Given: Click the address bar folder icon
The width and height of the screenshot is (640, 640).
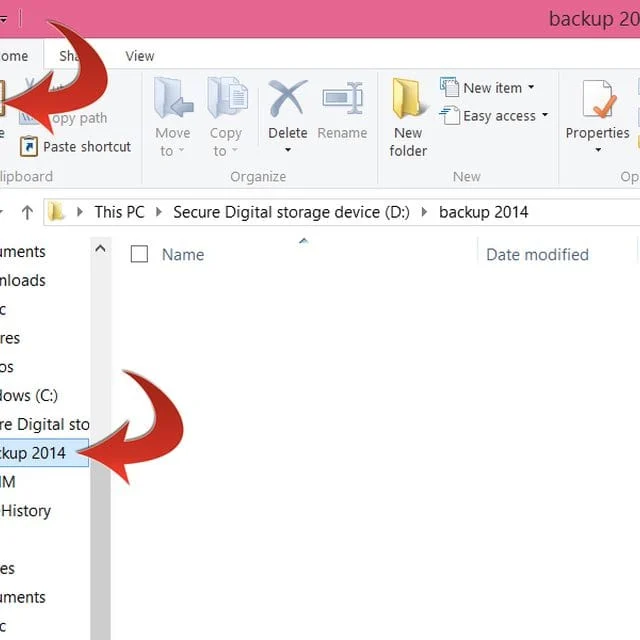Looking at the screenshot, I should tap(56, 212).
